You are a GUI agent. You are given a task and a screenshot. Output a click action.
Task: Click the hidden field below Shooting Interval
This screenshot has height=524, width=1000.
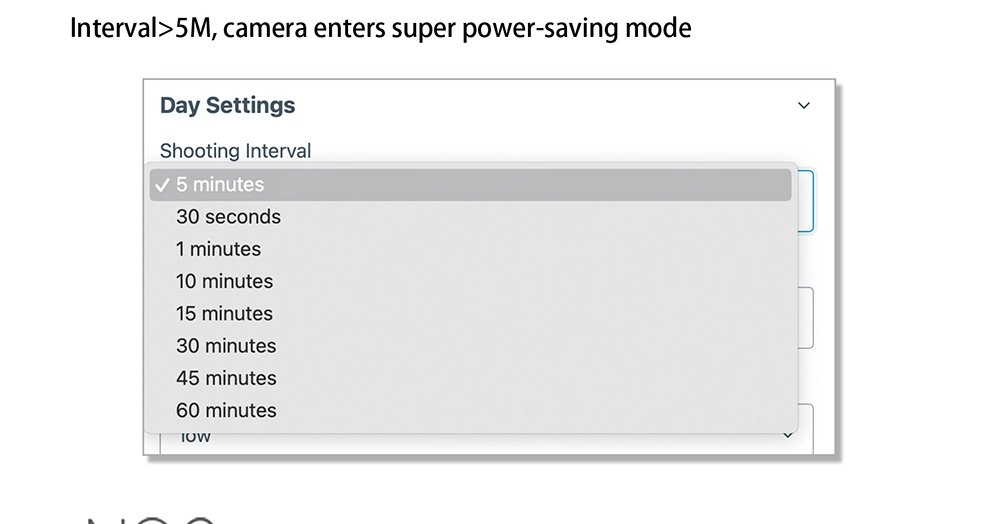click(x=806, y=318)
